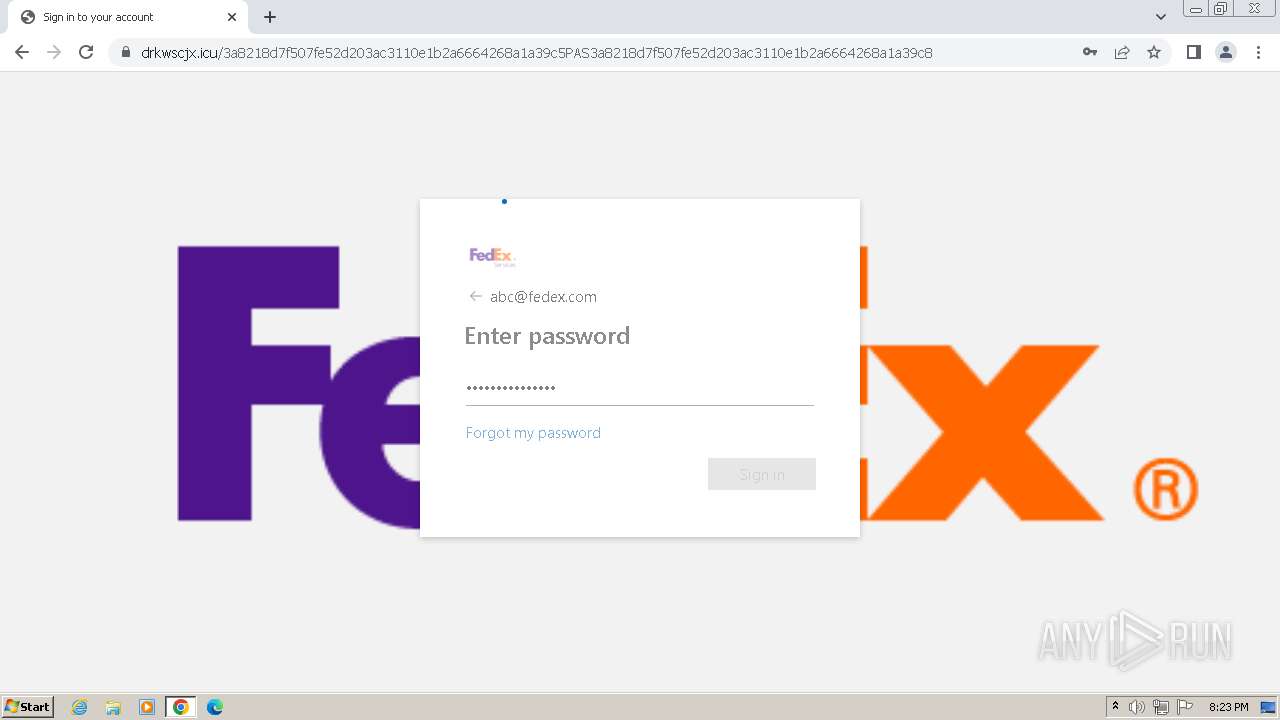This screenshot has height=720, width=1280.
Task: Show hidden system tray icons
Action: tap(1116, 707)
